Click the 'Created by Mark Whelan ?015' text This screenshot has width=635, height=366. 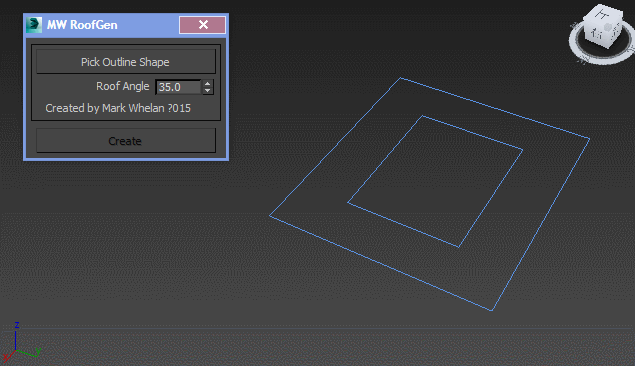[118, 108]
